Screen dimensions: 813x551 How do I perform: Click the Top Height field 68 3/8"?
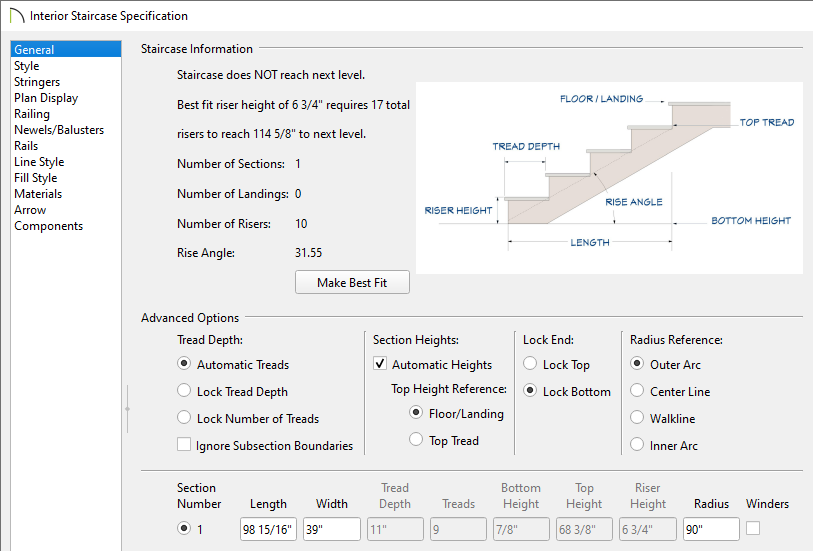(x=584, y=529)
